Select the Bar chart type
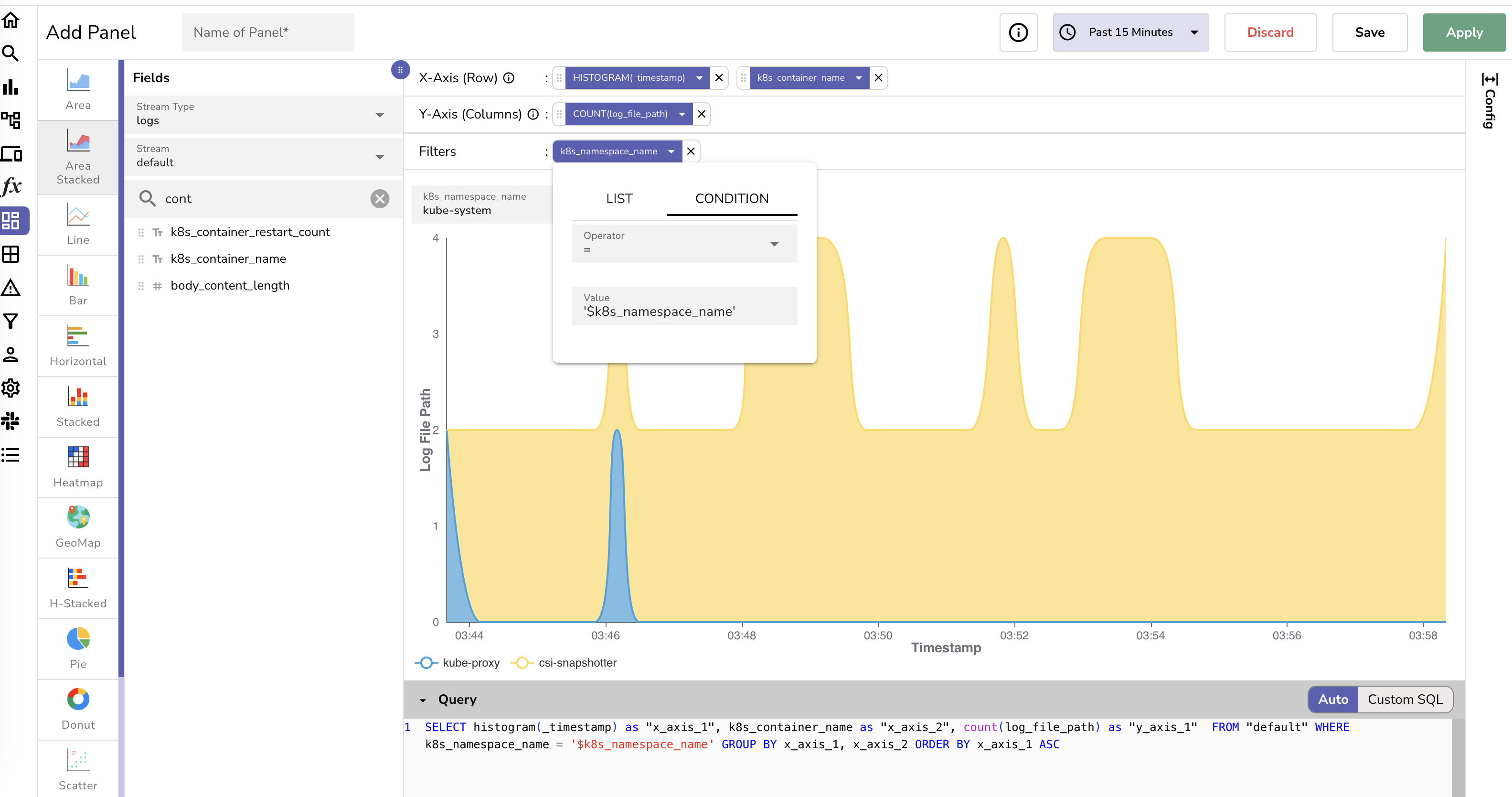The width and height of the screenshot is (1512, 797). 78,285
